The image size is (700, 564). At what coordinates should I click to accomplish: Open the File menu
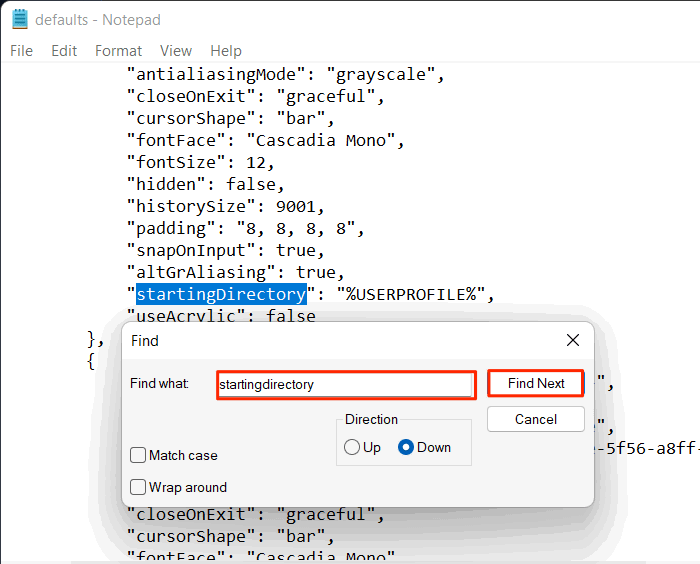point(21,51)
